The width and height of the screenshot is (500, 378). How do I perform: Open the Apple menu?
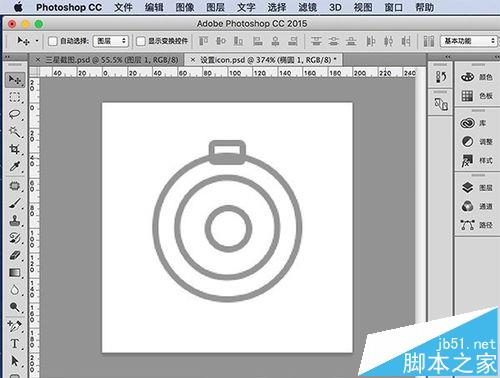(19, 7)
